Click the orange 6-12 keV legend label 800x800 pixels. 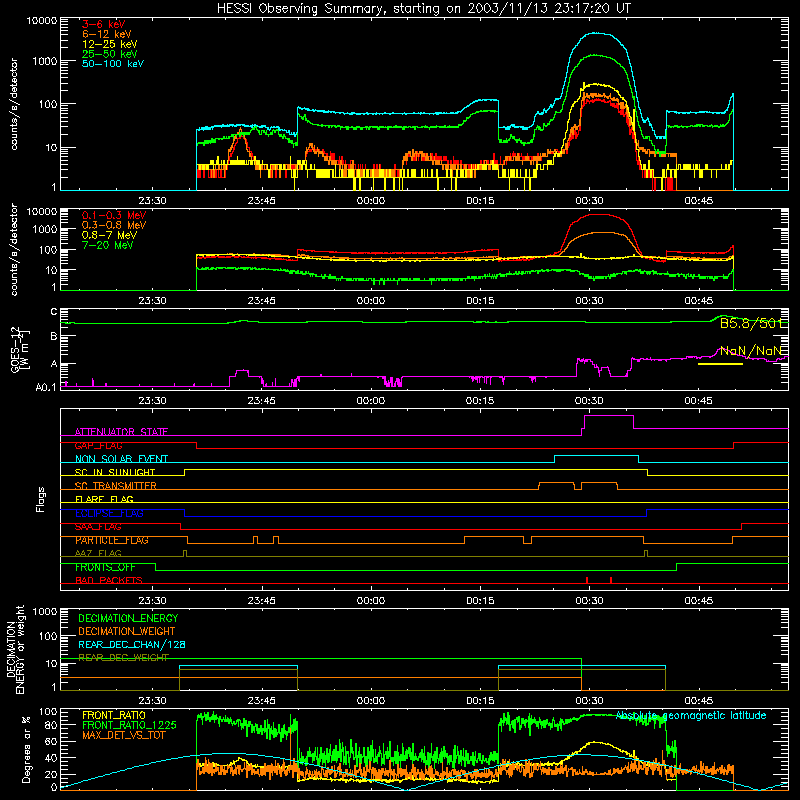[107, 34]
